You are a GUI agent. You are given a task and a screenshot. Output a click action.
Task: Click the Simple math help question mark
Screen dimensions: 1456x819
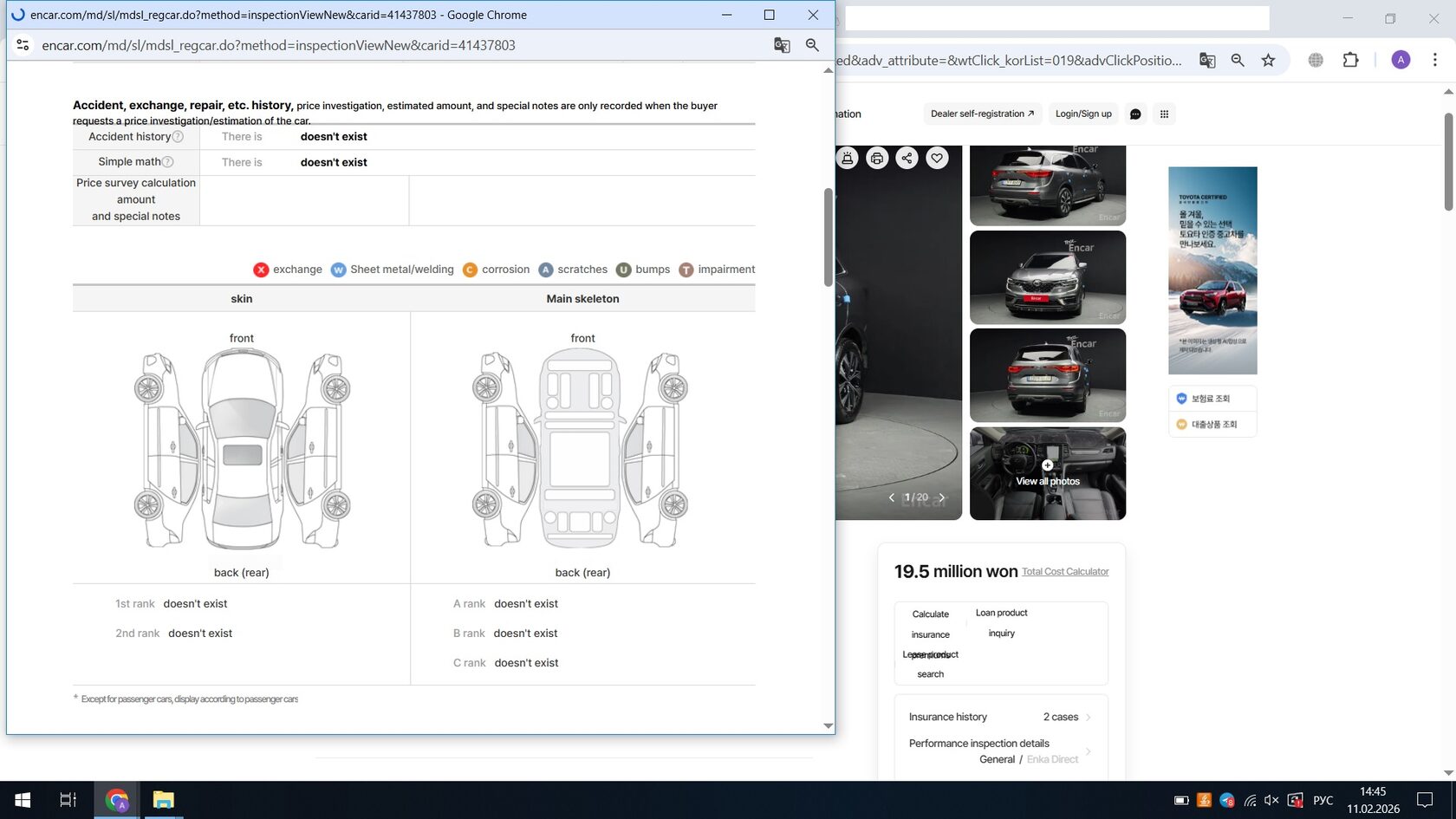coord(168,162)
